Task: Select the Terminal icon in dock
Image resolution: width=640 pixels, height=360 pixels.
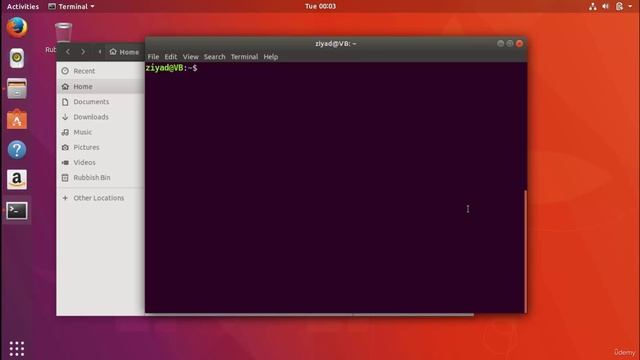Action: point(17,211)
